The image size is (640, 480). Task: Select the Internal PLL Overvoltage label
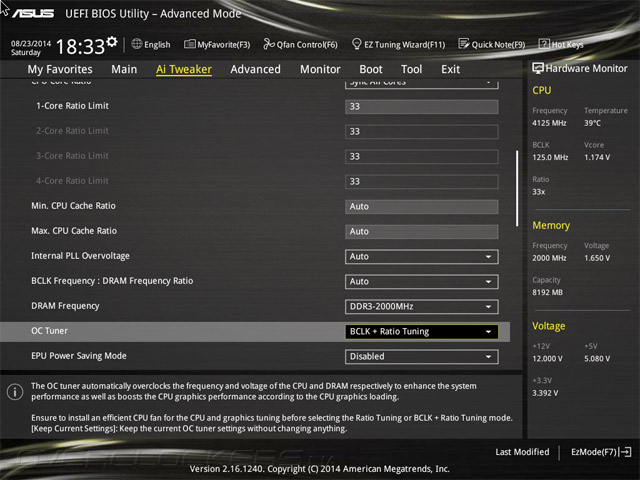coord(80,256)
